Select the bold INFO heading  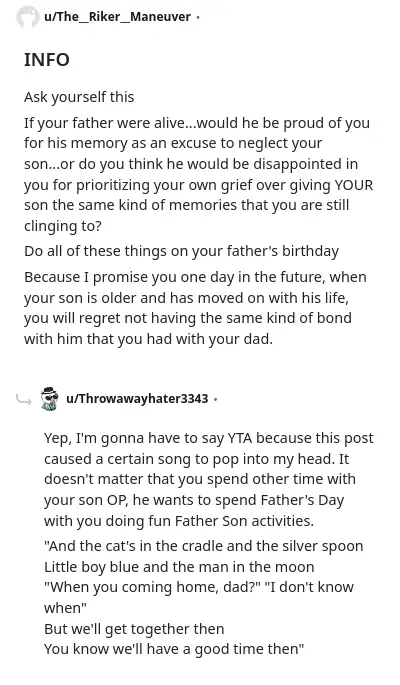pyautogui.click(x=47, y=60)
